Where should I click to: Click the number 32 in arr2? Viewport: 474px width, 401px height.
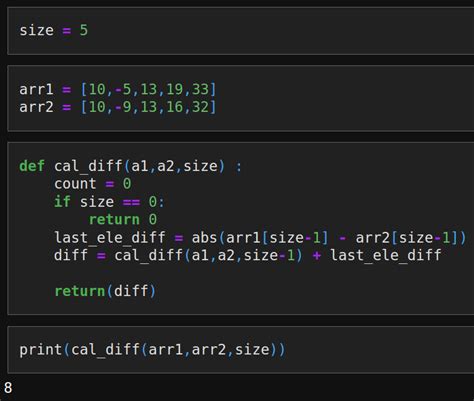(x=200, y=107)
